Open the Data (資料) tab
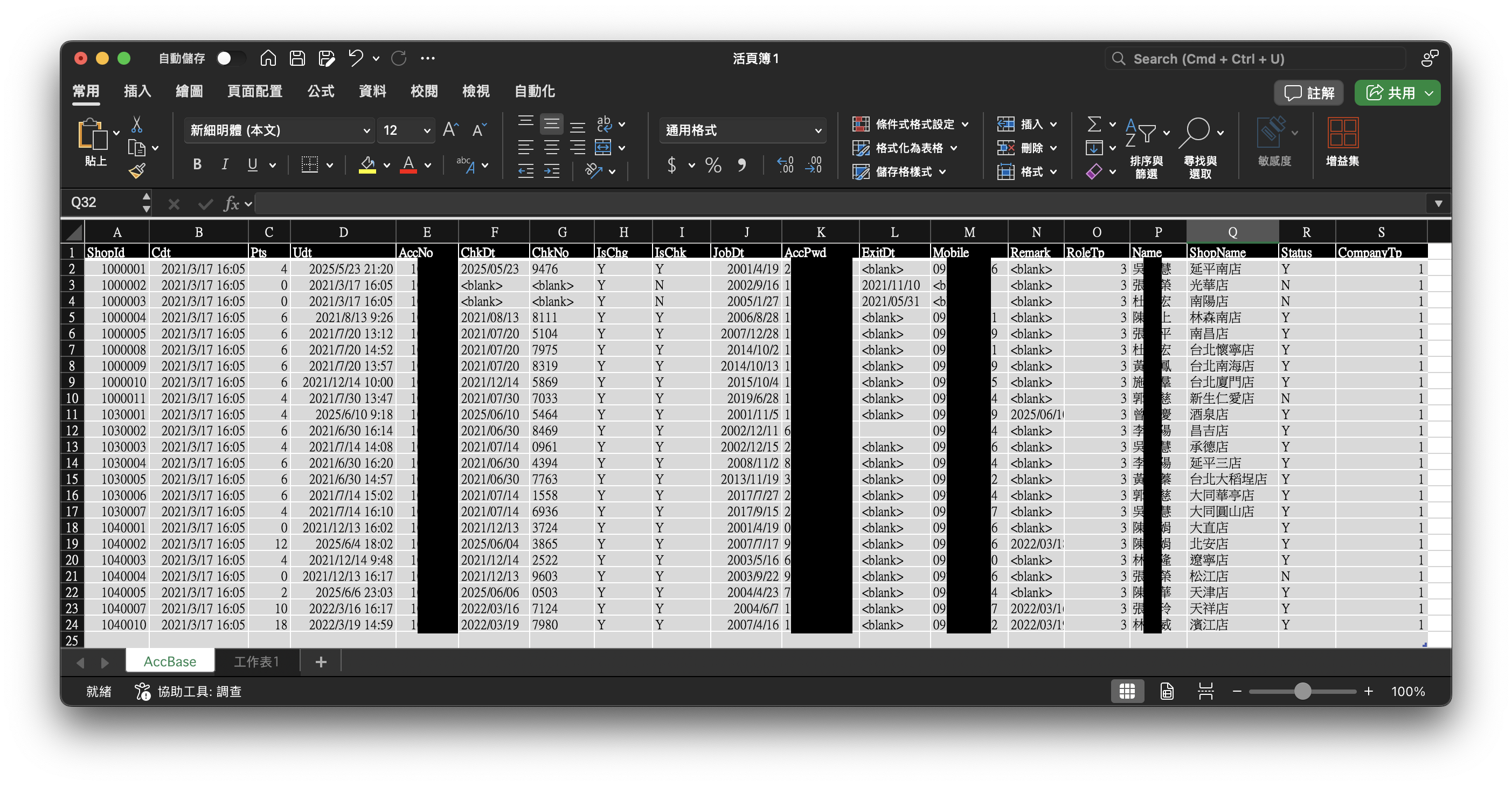Screen dimensions: 1512x786 (372, 91)
